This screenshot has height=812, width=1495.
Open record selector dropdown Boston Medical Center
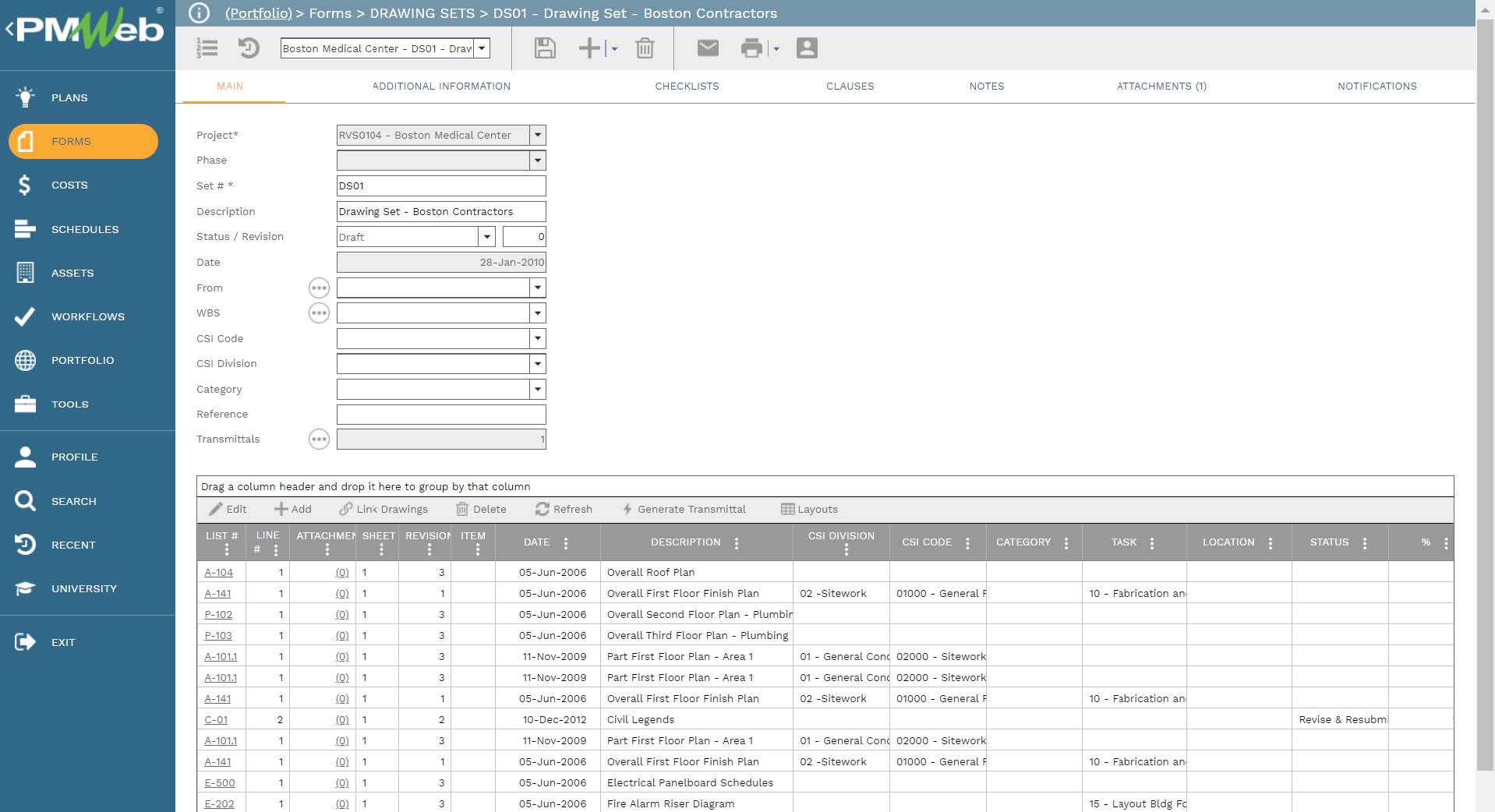482,48
